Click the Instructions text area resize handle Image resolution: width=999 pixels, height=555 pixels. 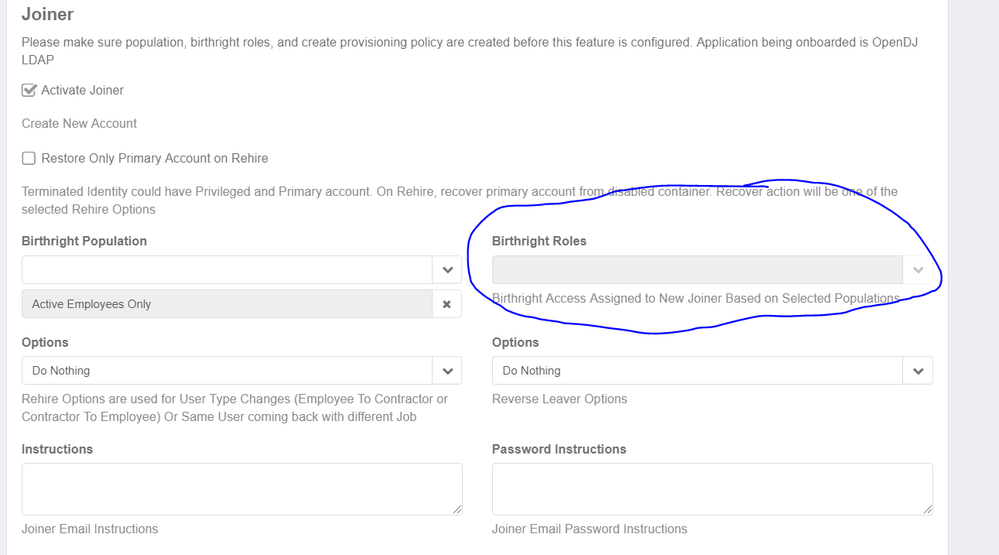tap(457, 510)
